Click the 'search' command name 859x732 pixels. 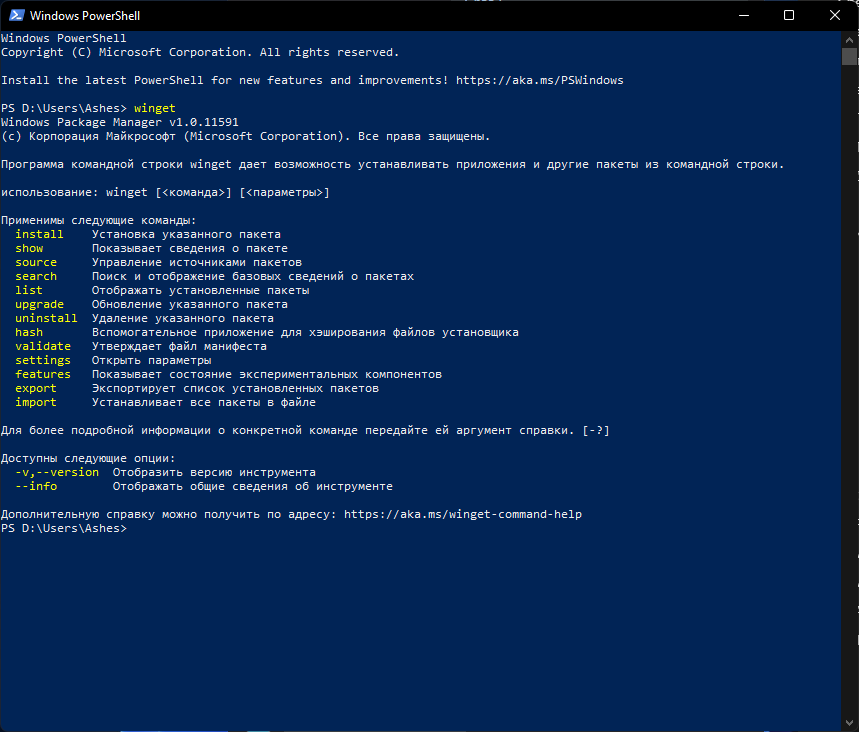point(36,276)
